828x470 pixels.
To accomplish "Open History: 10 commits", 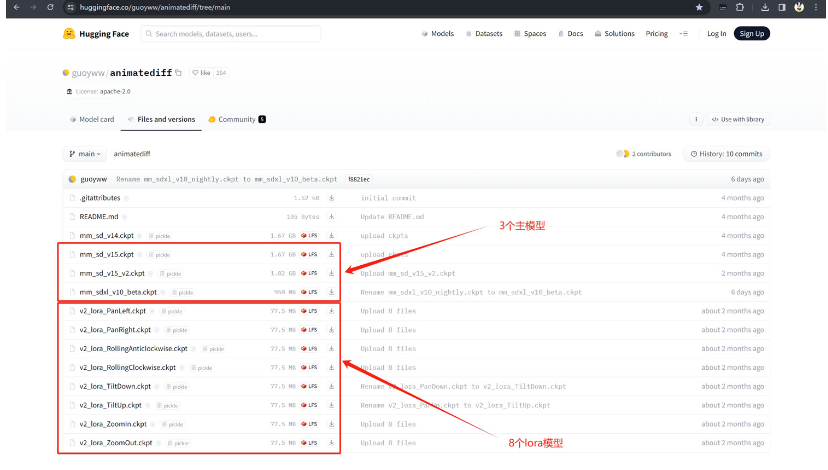I will [x=725, y=154].
